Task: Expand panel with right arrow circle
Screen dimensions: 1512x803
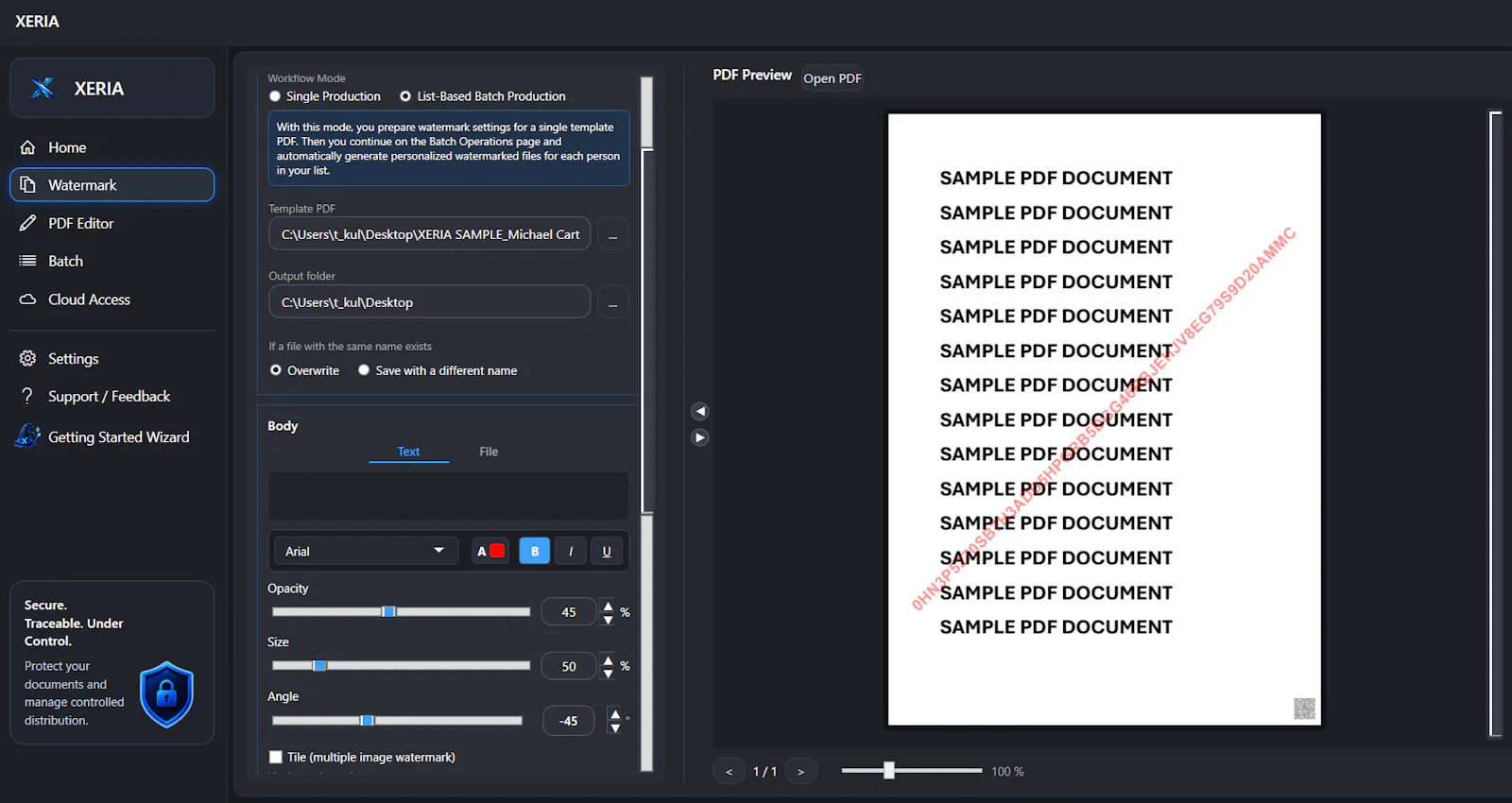Action: [x=700, y=437]
